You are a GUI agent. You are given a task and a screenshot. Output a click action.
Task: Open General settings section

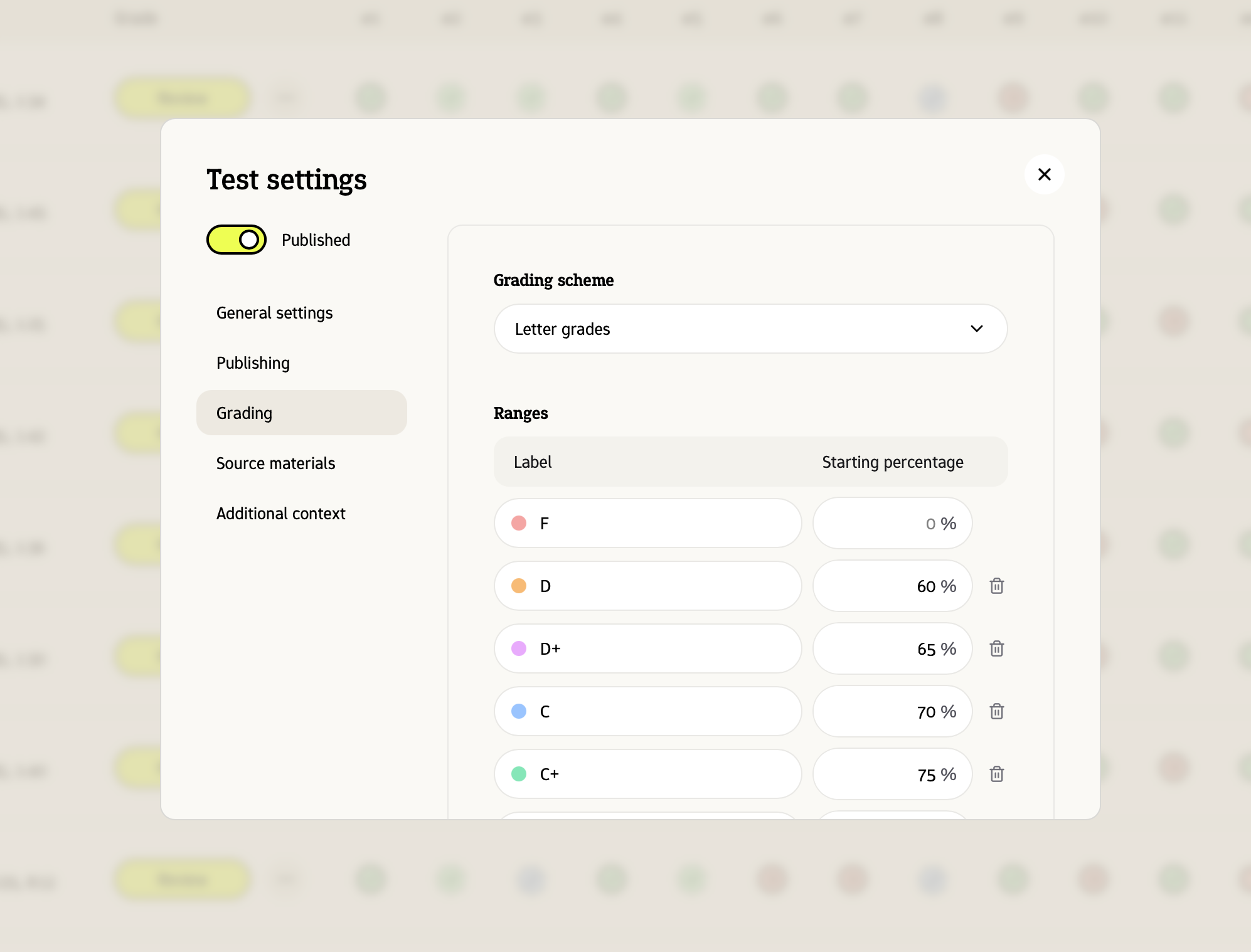274,313
